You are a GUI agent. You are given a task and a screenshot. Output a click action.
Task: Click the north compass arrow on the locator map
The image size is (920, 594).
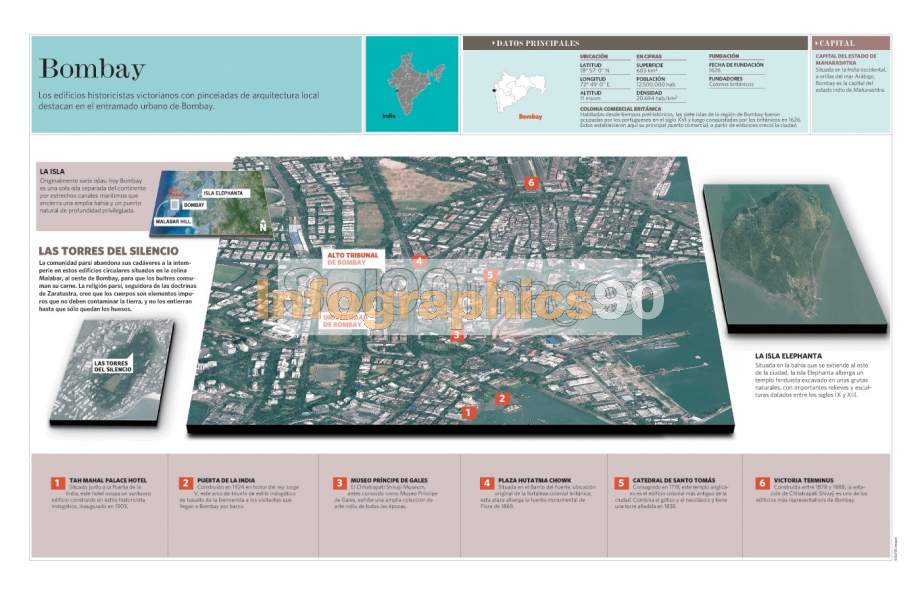(262, 225)
